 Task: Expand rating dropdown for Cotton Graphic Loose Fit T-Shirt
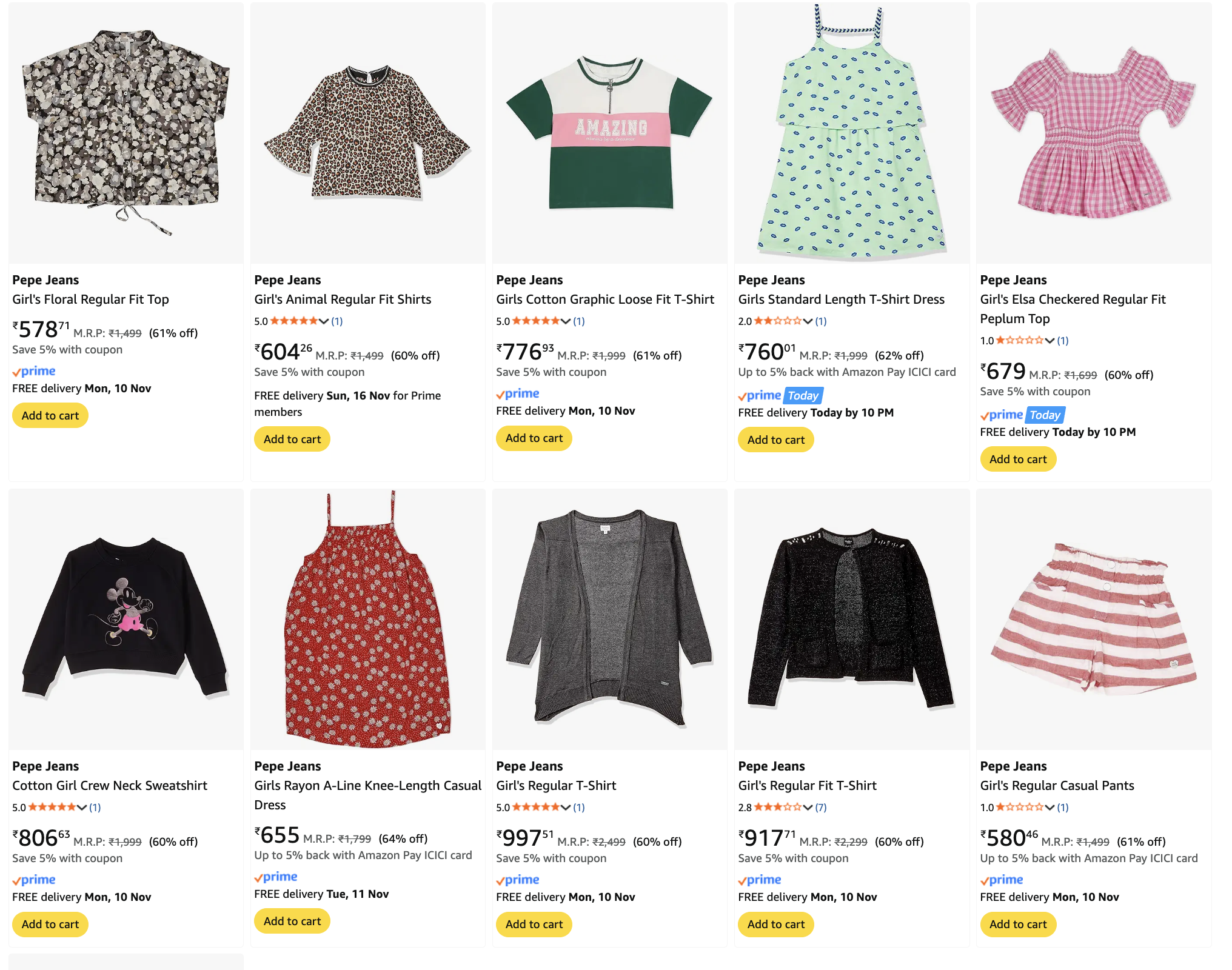pos(566,321)
